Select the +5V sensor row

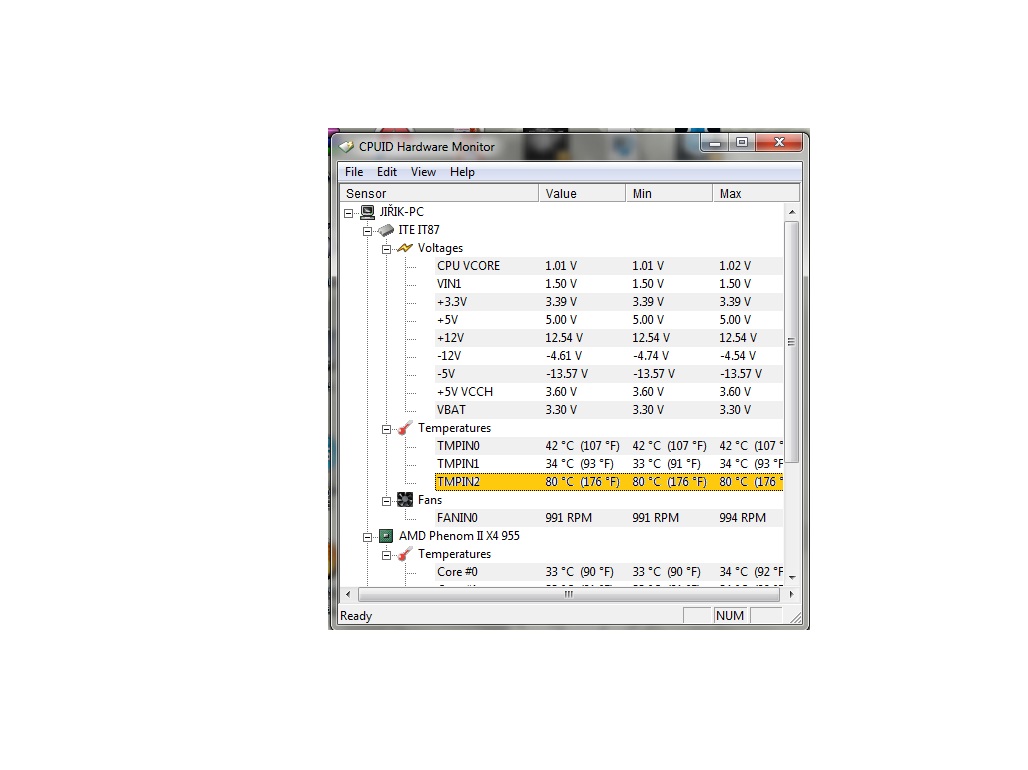point(609,320)
